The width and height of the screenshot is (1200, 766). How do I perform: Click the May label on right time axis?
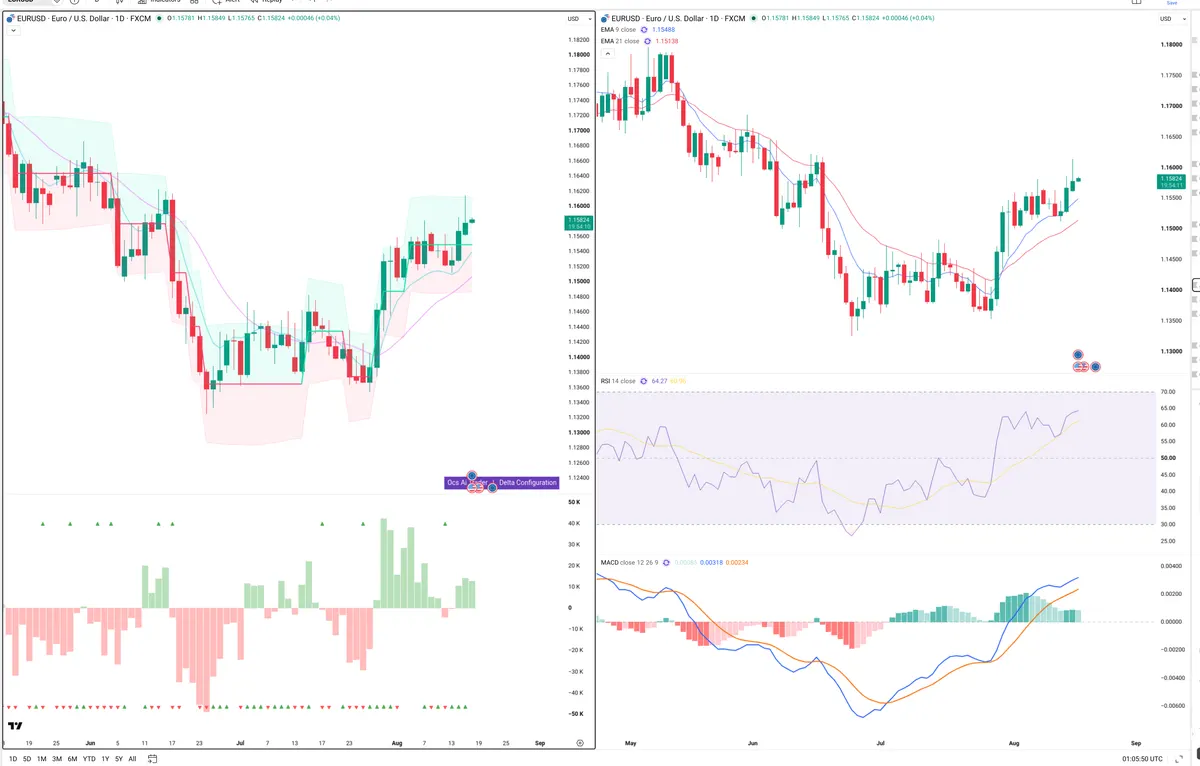pyautogui.click(x=630, y=744)
